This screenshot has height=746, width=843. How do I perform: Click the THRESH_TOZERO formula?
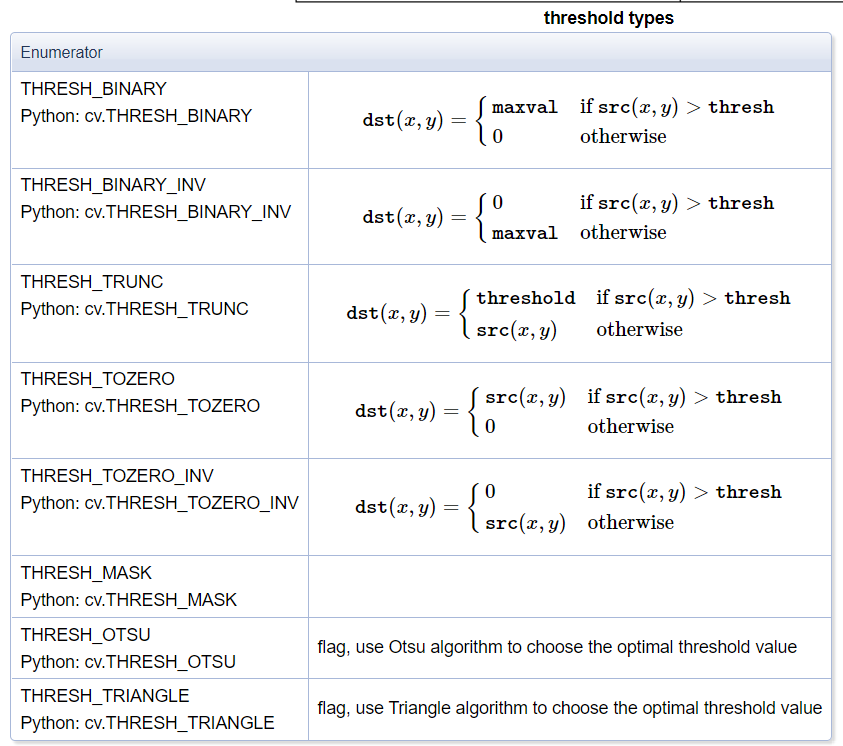pos(568,411)
